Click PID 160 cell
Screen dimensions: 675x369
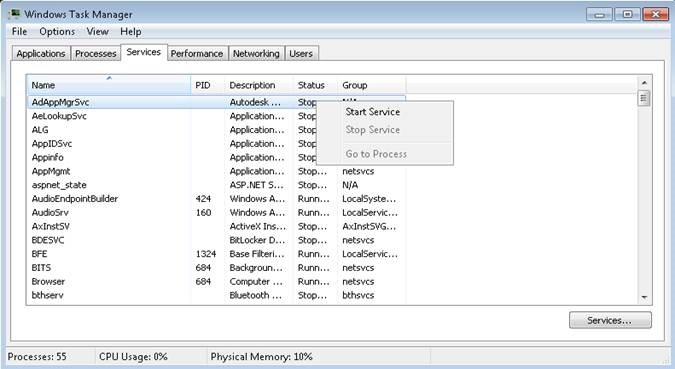[x=203, y=213]
